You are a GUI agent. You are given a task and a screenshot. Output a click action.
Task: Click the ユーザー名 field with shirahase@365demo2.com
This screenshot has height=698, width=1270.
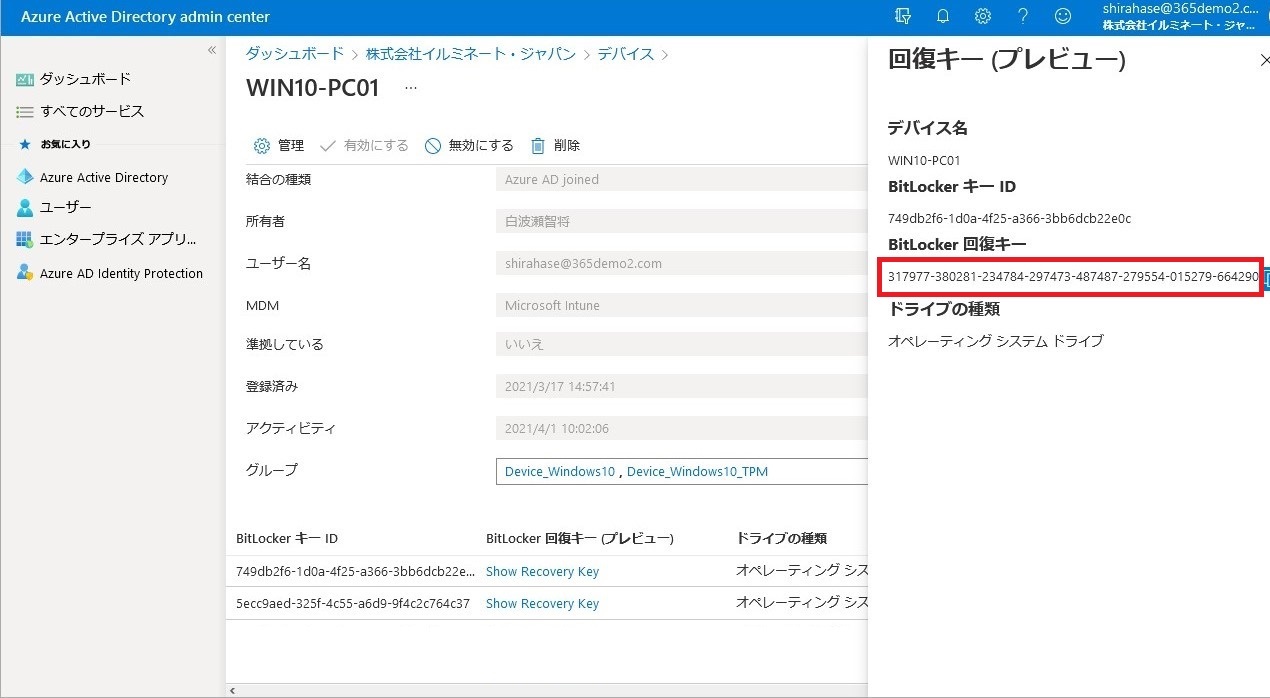click(681, 264)
